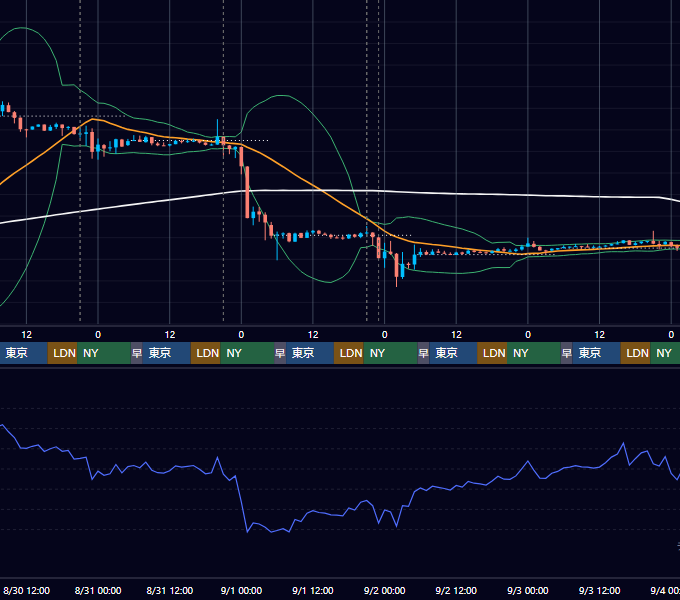The width and height of the screenshot is (680, 600).
Task: Select 東京 session block above 9/1 12:00
Action: pos(310,353)
